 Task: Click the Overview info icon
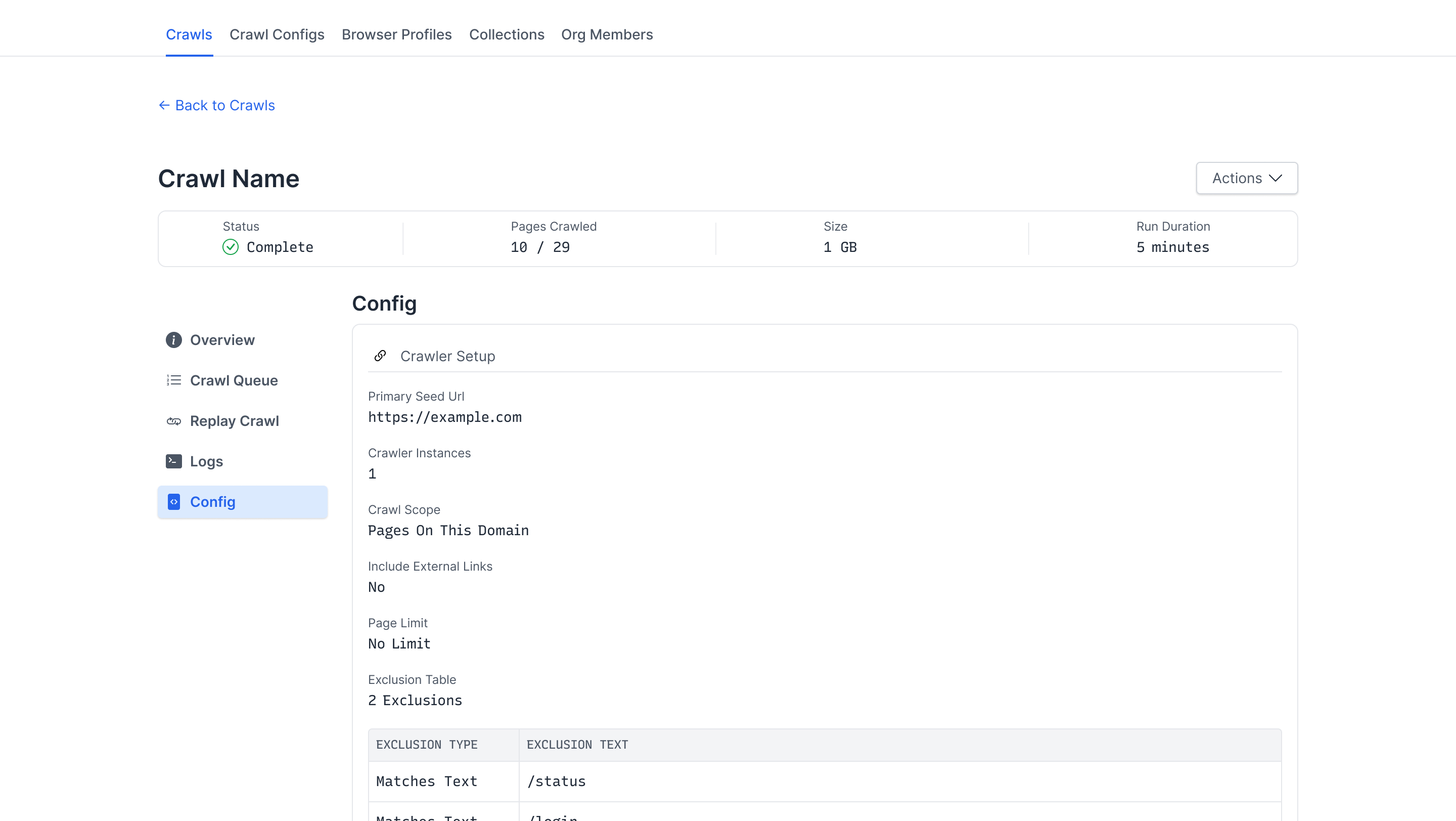pyautogui.click(x=173, y=340)
